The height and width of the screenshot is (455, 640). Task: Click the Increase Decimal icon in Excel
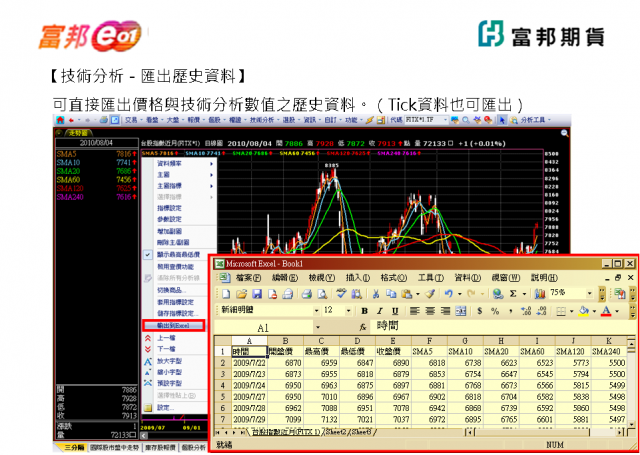526,311
